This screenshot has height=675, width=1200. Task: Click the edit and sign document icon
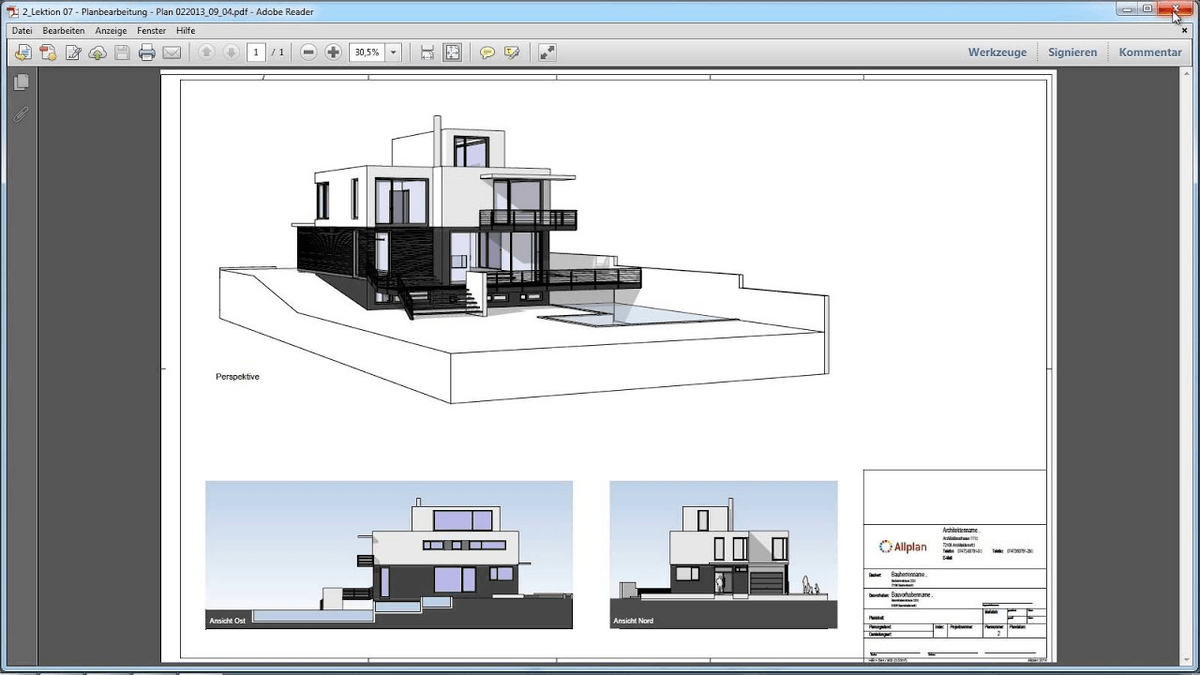73,52
